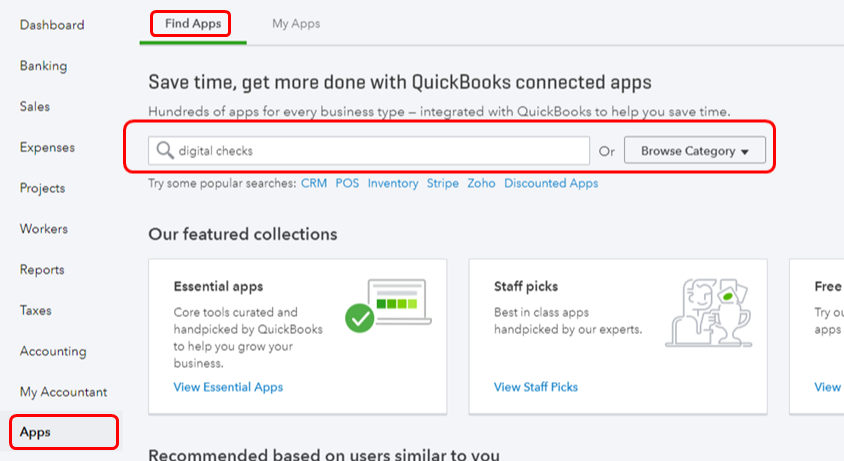Click the Save time, get more done heading
This screenshot has height=461, width=844.
click(400, 82)
